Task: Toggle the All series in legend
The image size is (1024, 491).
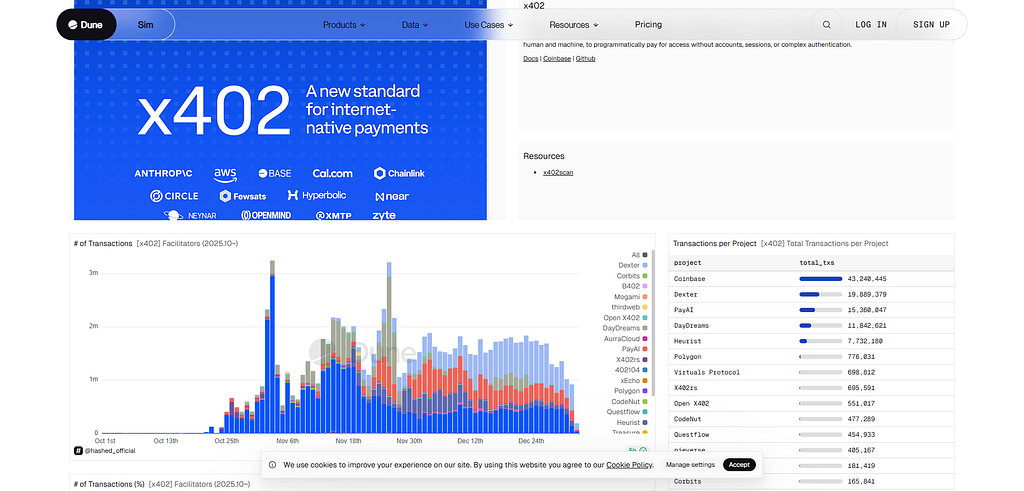Action: tap(639, 255)
